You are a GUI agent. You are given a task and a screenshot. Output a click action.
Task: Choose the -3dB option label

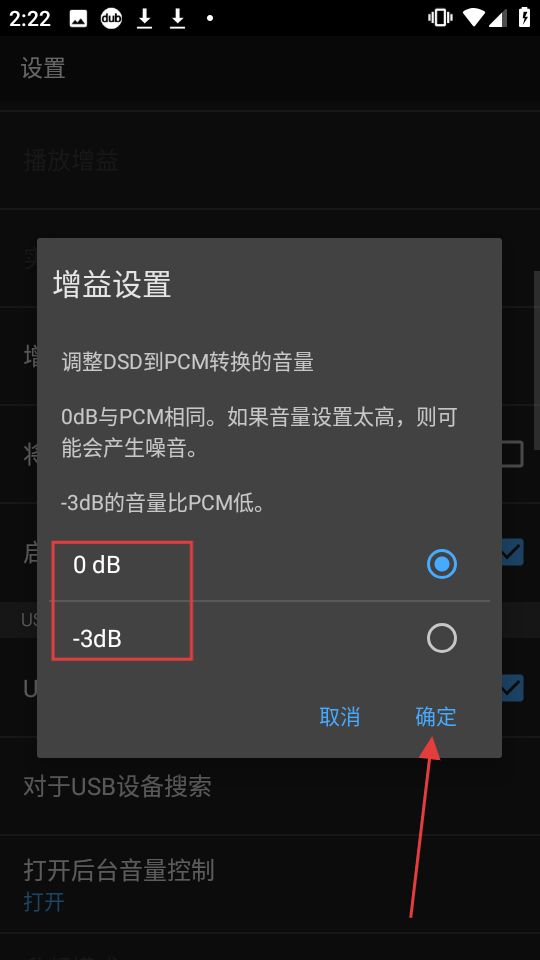coord(97,639)
